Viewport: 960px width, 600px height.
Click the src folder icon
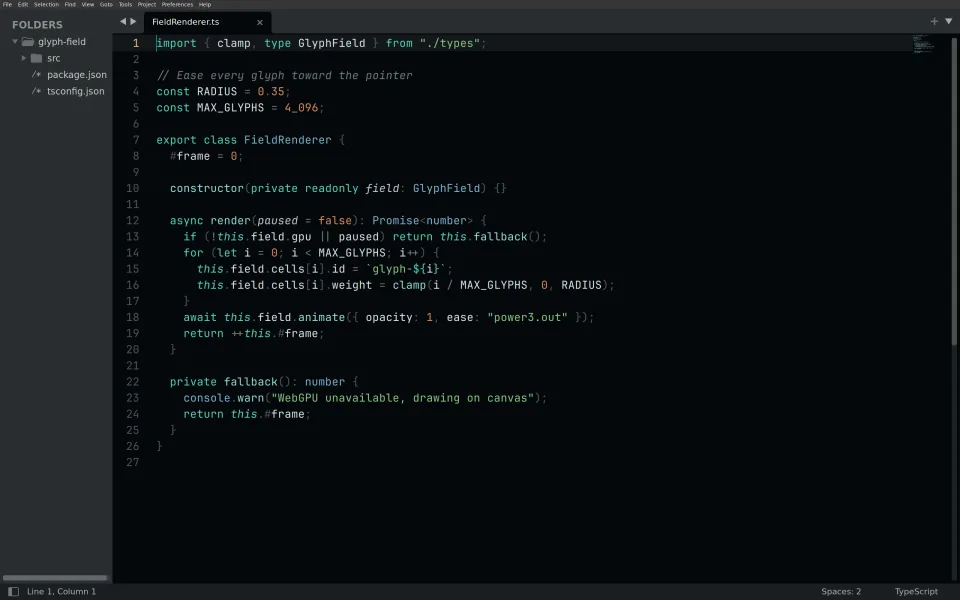pyautogui.click(x=37, y=58)
